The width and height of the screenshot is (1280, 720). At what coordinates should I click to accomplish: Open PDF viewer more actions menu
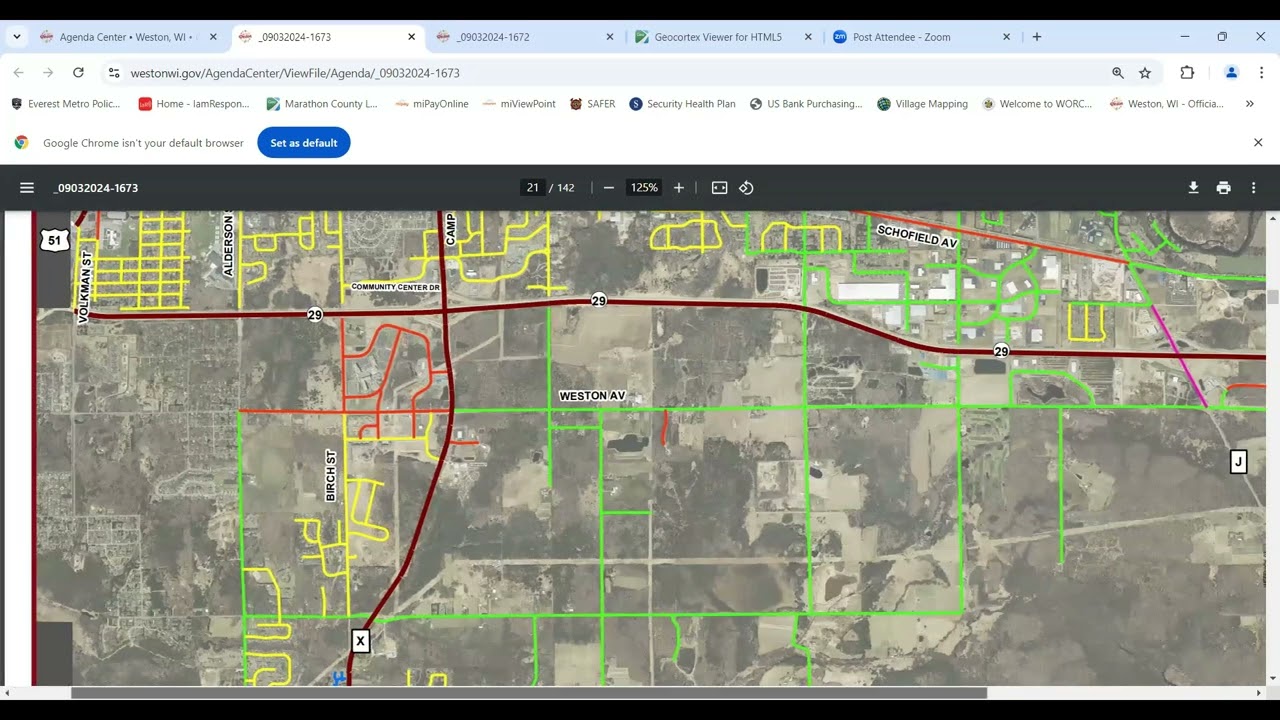1253,188
